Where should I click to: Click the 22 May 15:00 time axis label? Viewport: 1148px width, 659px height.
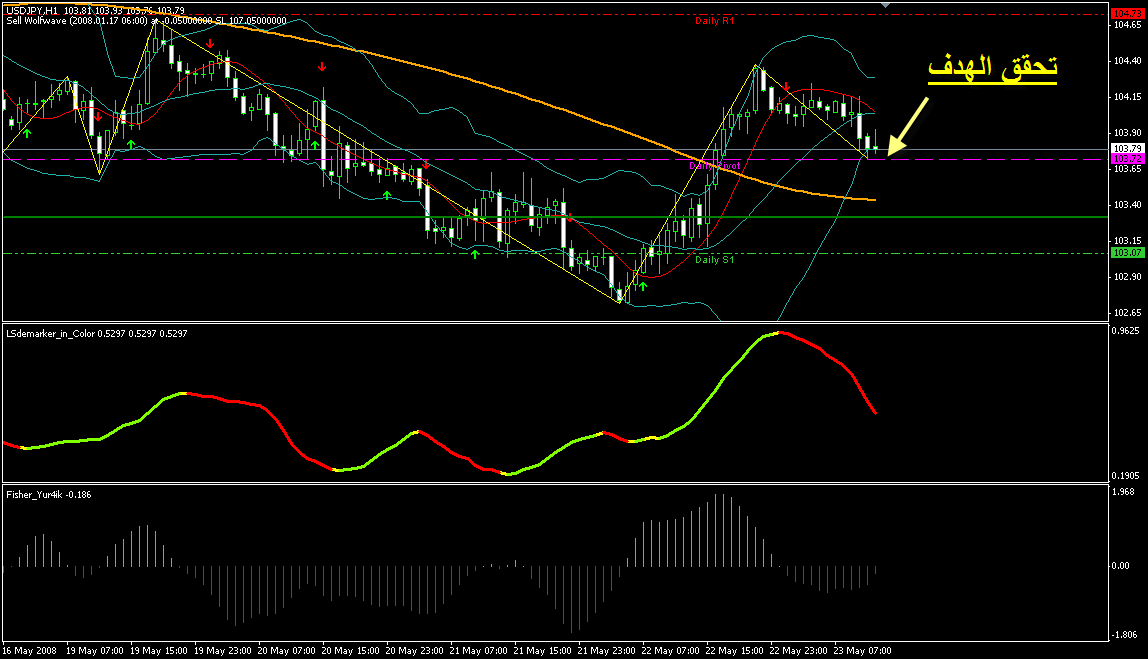[x=736, y=650]
